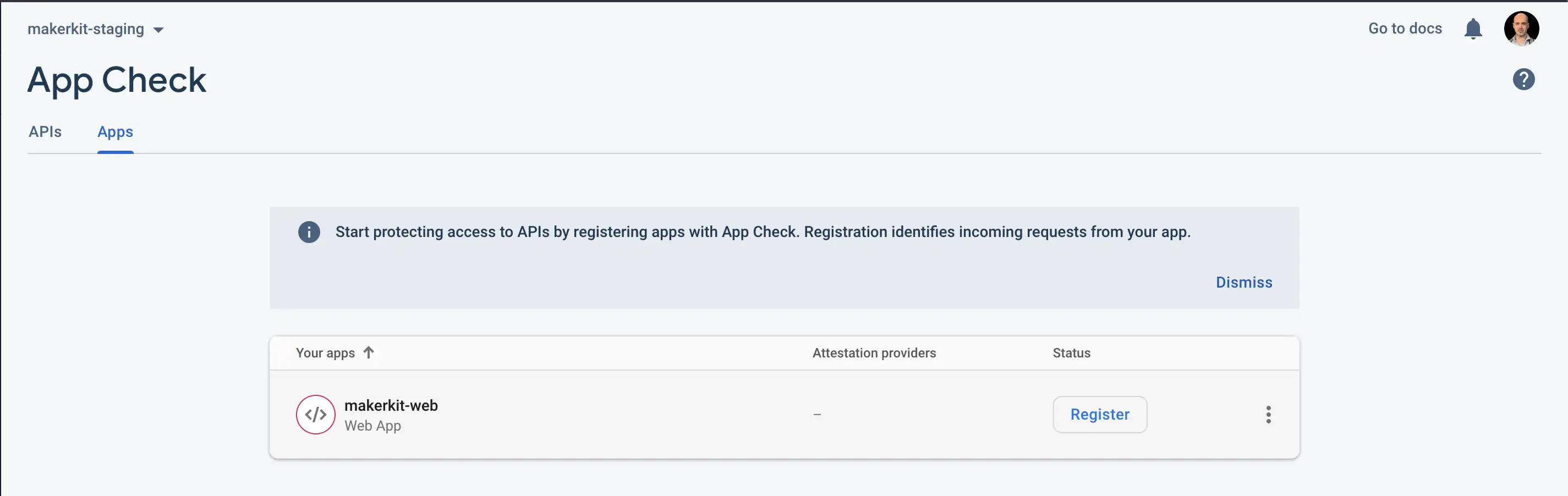This screenshot has width=1568, height=496.
Task: Click the App Check page title
Action: [117, 80]
